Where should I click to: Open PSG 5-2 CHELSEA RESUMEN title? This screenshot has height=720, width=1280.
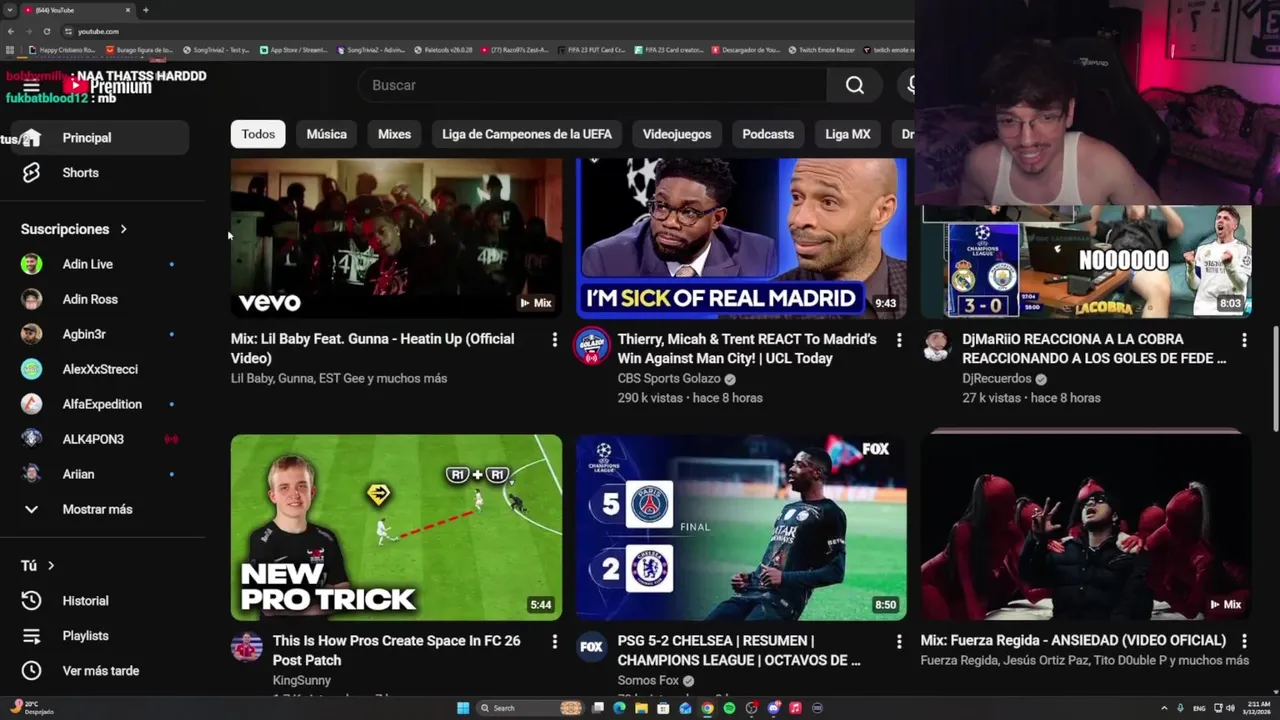pyautogui.click(x=739, y=650)
